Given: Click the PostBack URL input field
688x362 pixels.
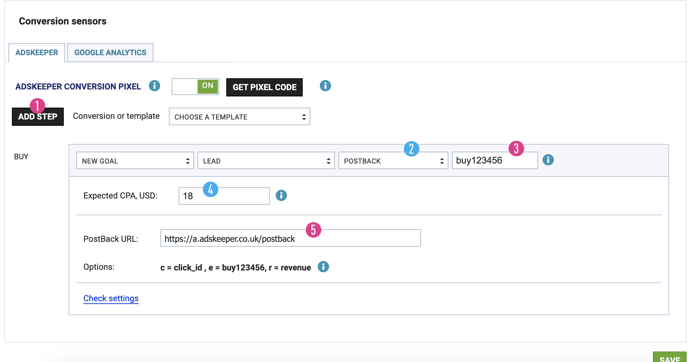Looking at the screenshot, I should [290, 238].
